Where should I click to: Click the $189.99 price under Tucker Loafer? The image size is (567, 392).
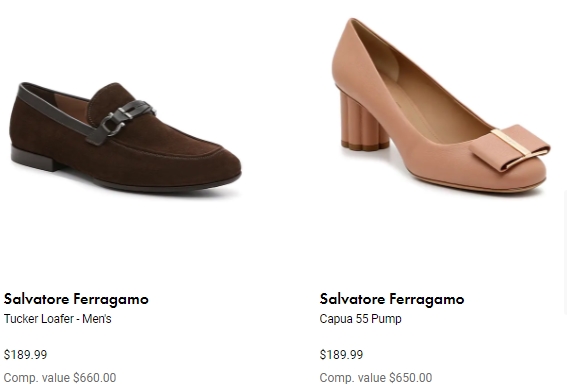click(25, 354)
